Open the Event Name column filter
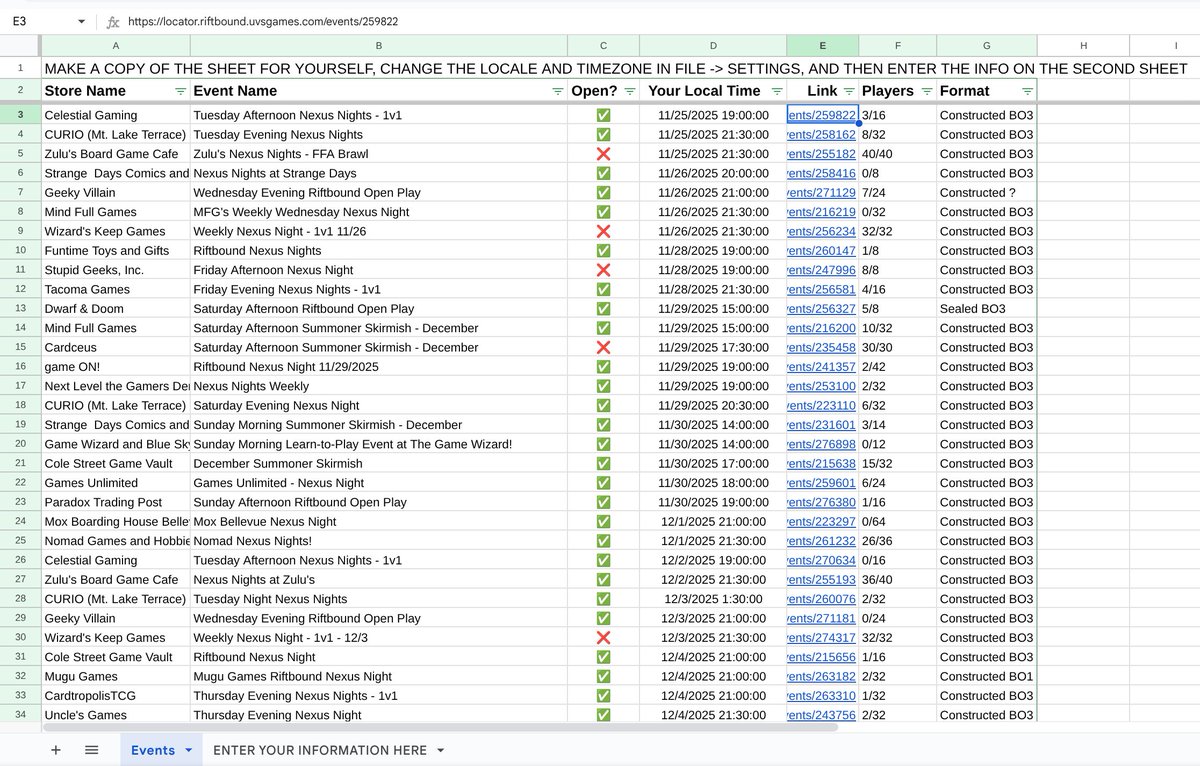 557,90
